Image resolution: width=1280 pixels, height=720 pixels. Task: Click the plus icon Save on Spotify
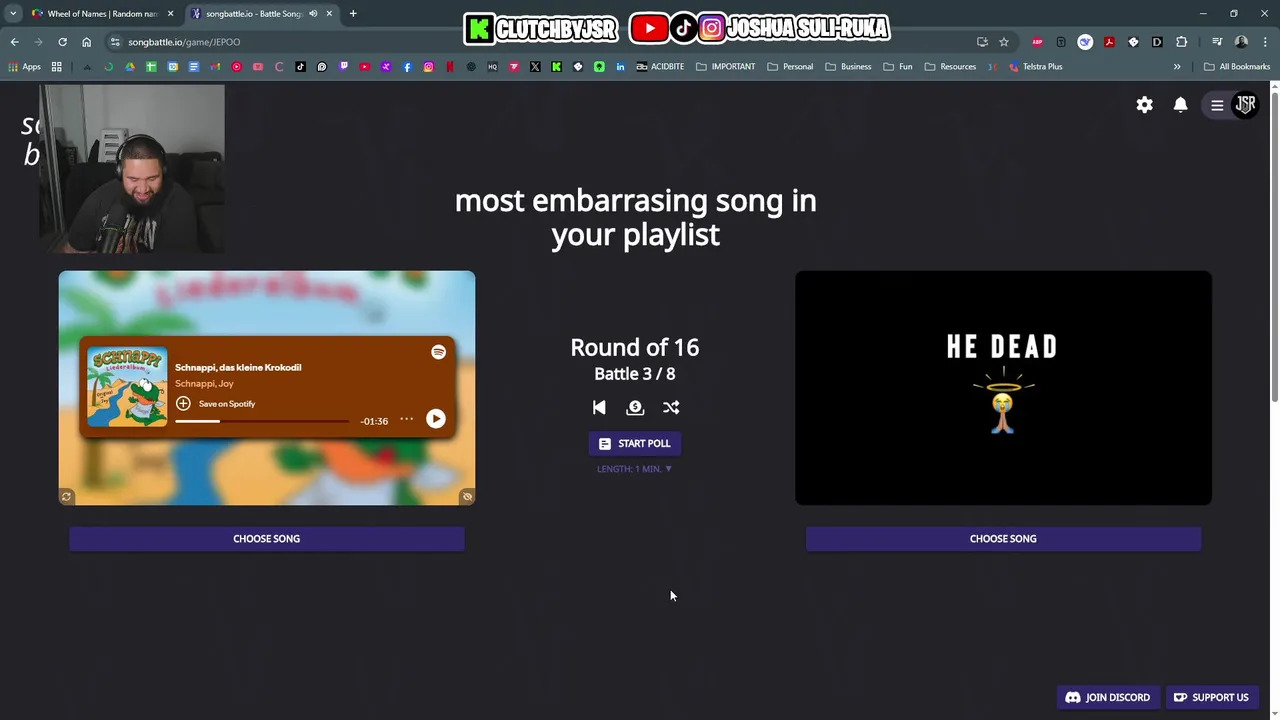click(x=183, y=403)
